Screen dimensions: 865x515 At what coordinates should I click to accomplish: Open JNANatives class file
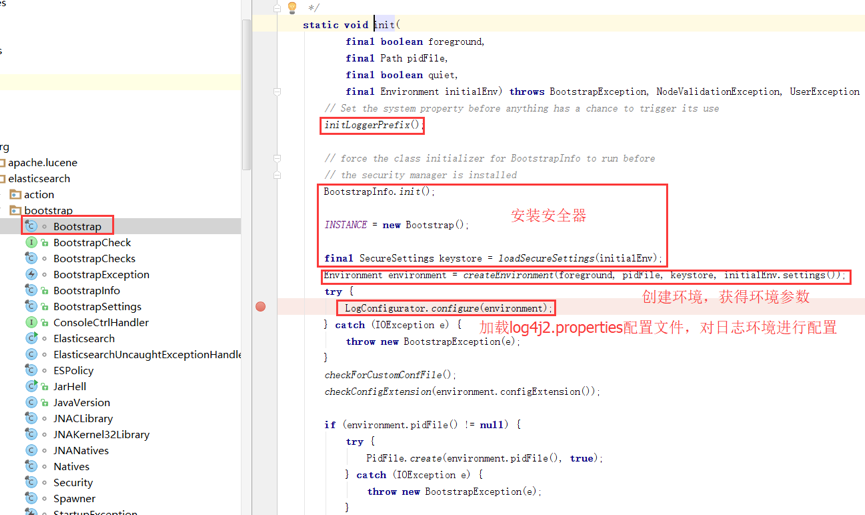point(81,450)
